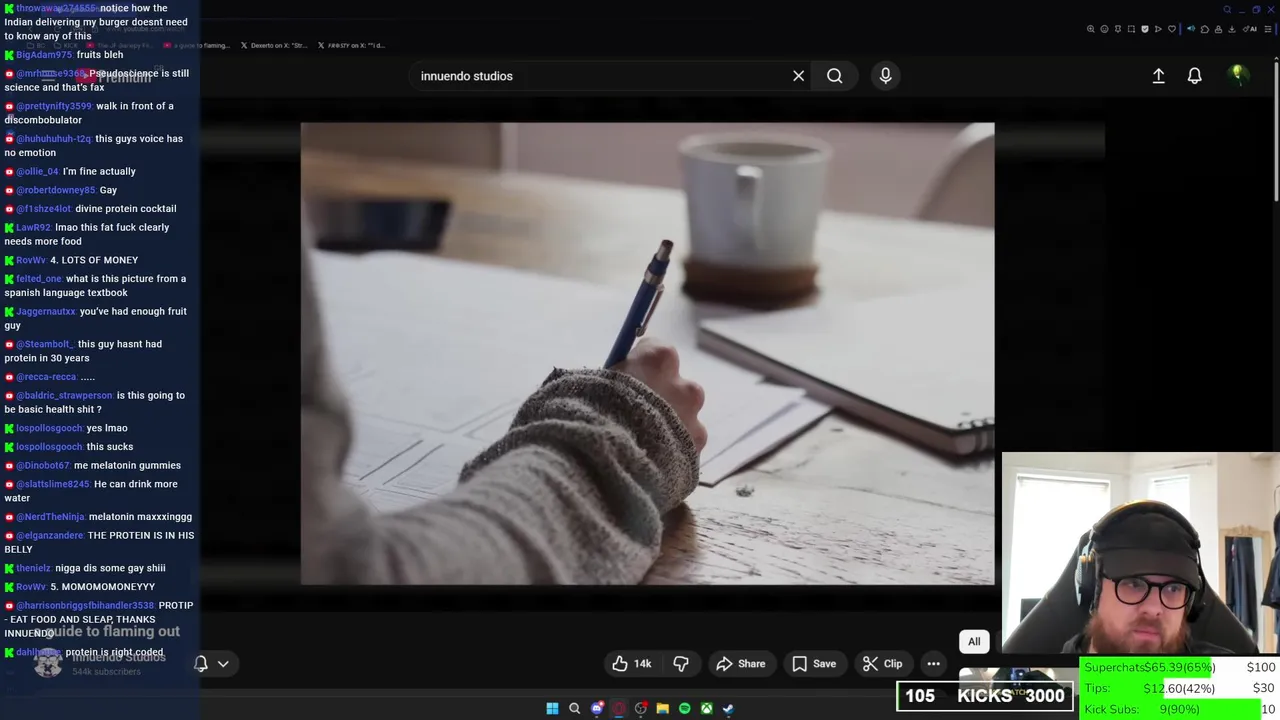
Task: Switch to the 'a guide to flaming...' tab
Action: (x=196, y=45)
